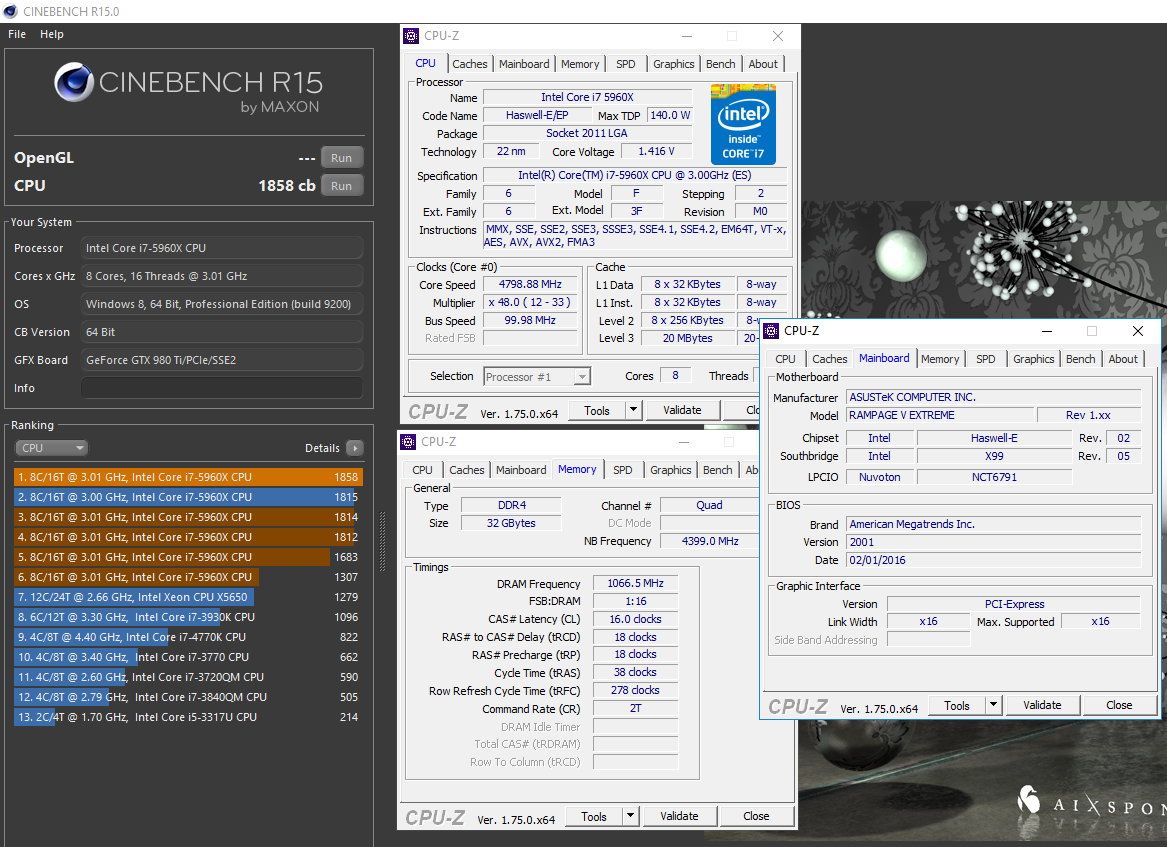Switch to Mainboard tab in top CPU-Z window
Screen dimensions: 1167x847
coord(524,64)
